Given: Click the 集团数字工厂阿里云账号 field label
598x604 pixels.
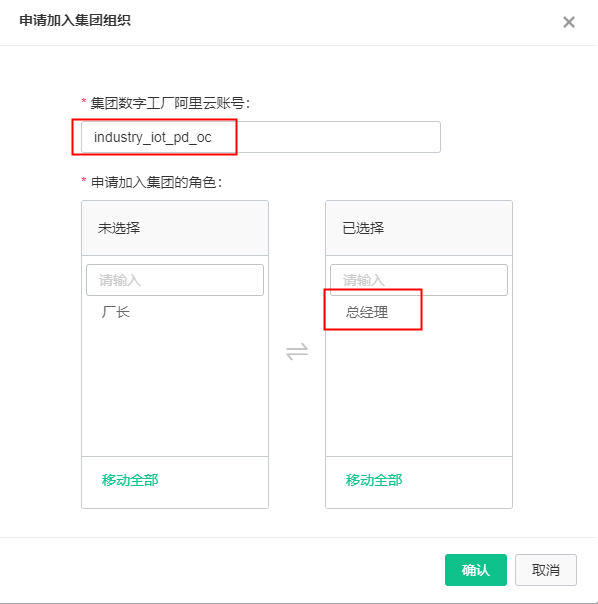Looking at the screenshot, I should pos(170,104).
